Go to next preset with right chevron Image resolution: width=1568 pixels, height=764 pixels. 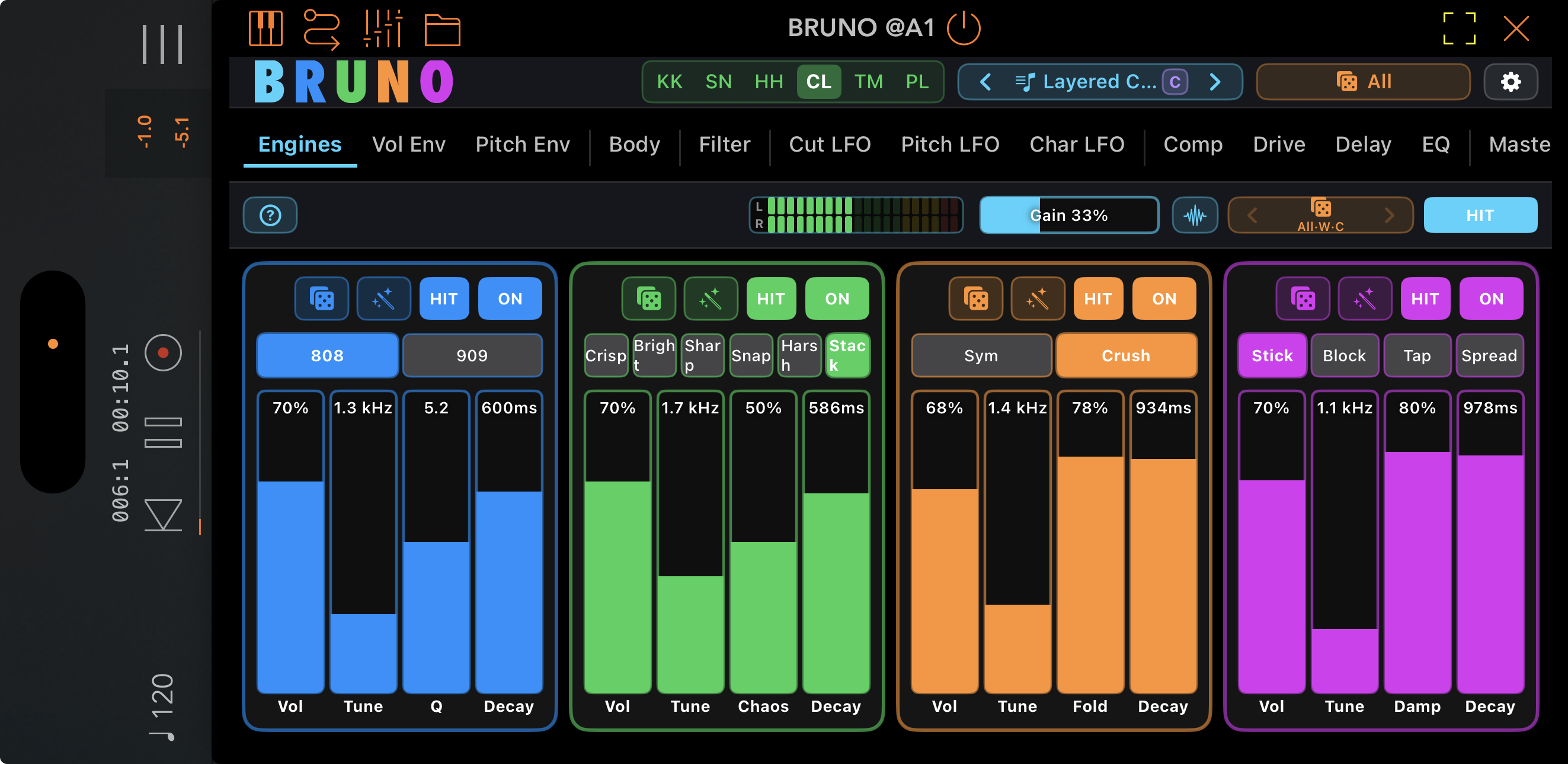point(1214,82)
